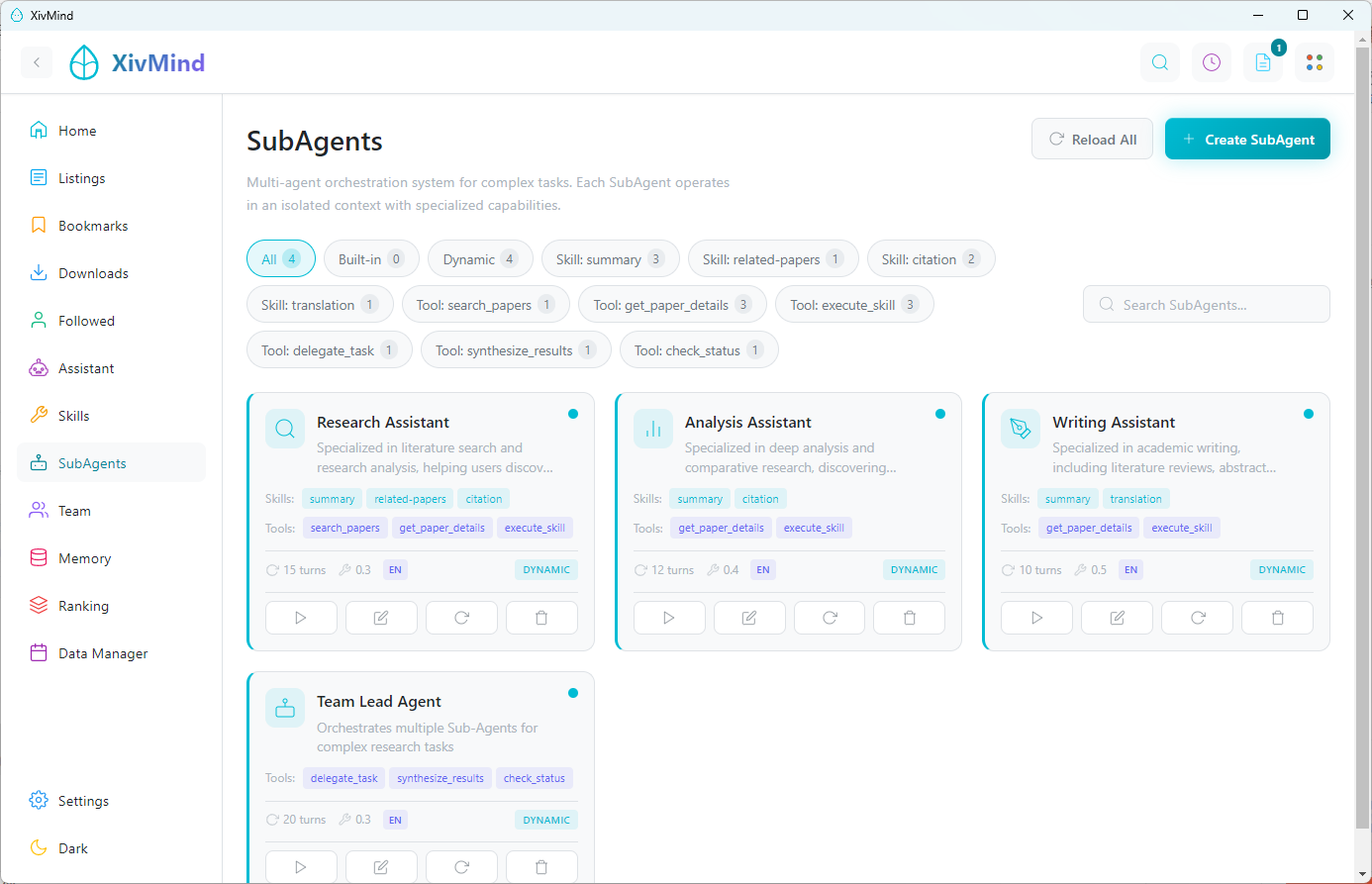
Task: Open Followed in the sidebar
Action: point(112,321)
